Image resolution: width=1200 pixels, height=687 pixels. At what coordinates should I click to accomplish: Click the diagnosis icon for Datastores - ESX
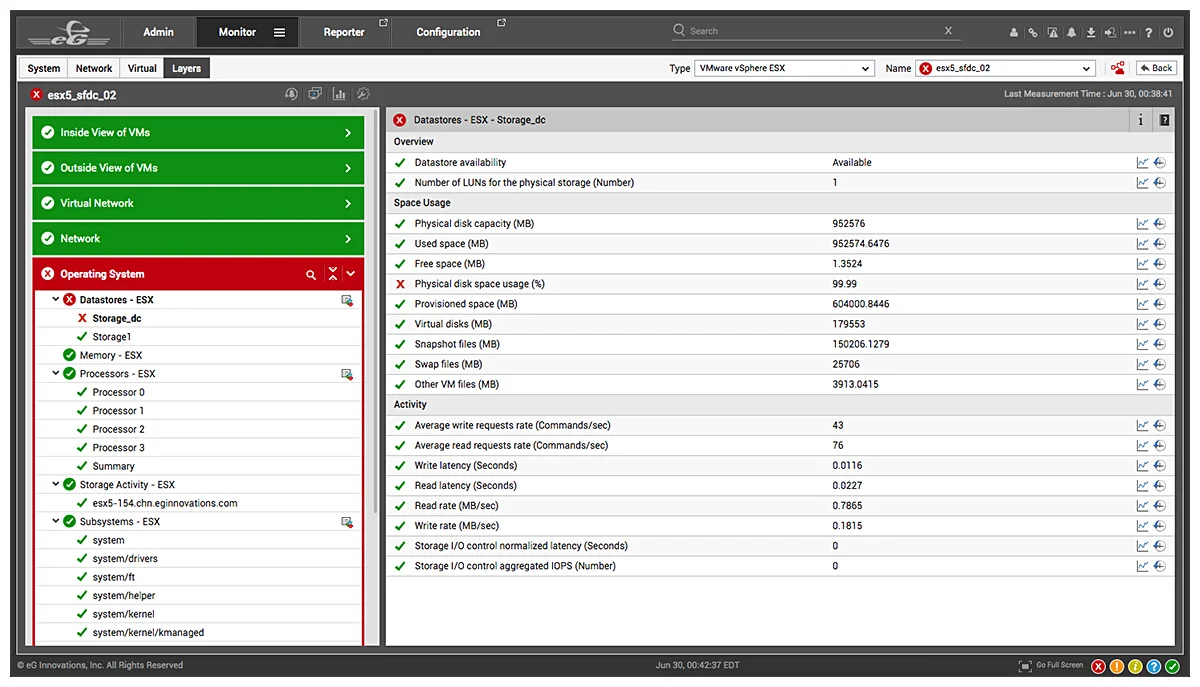347,300
